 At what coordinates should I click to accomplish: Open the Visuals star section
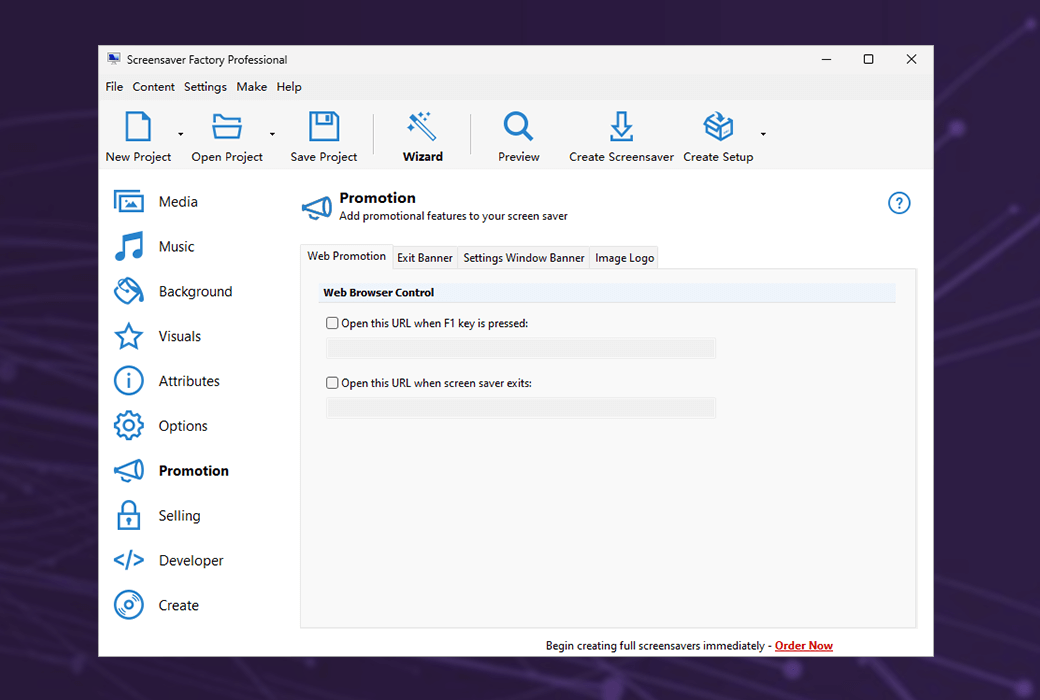[157, 336]
